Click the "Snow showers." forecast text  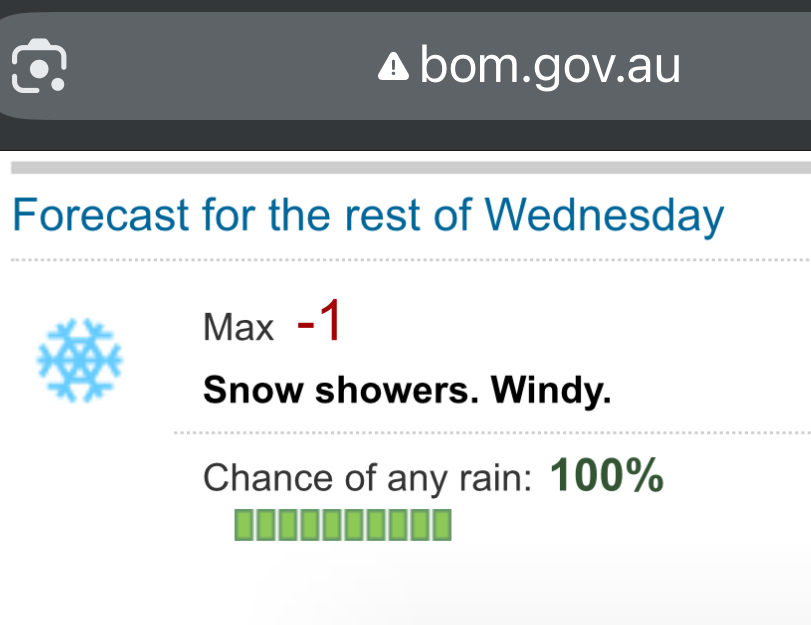pos(335,390)
